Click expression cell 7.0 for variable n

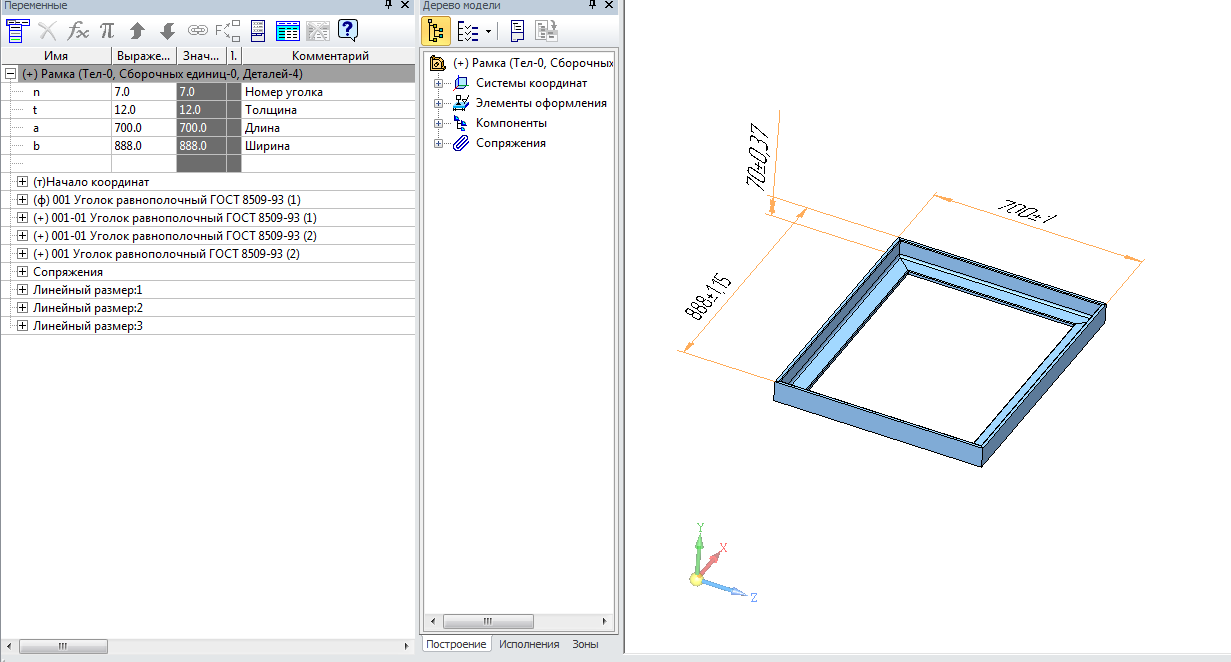[144, 92]
